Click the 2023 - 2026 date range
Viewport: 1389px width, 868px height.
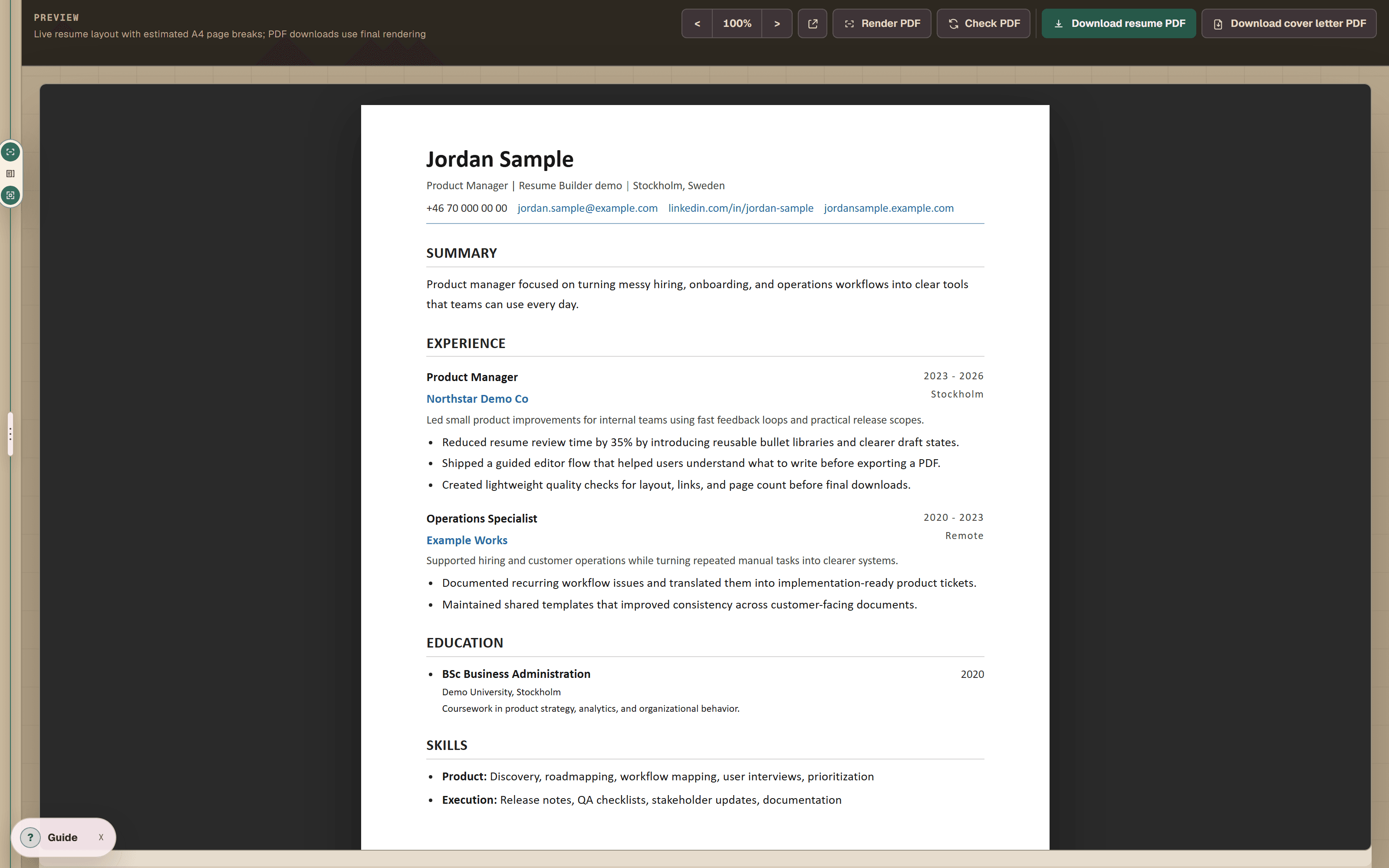coord(953,376)
